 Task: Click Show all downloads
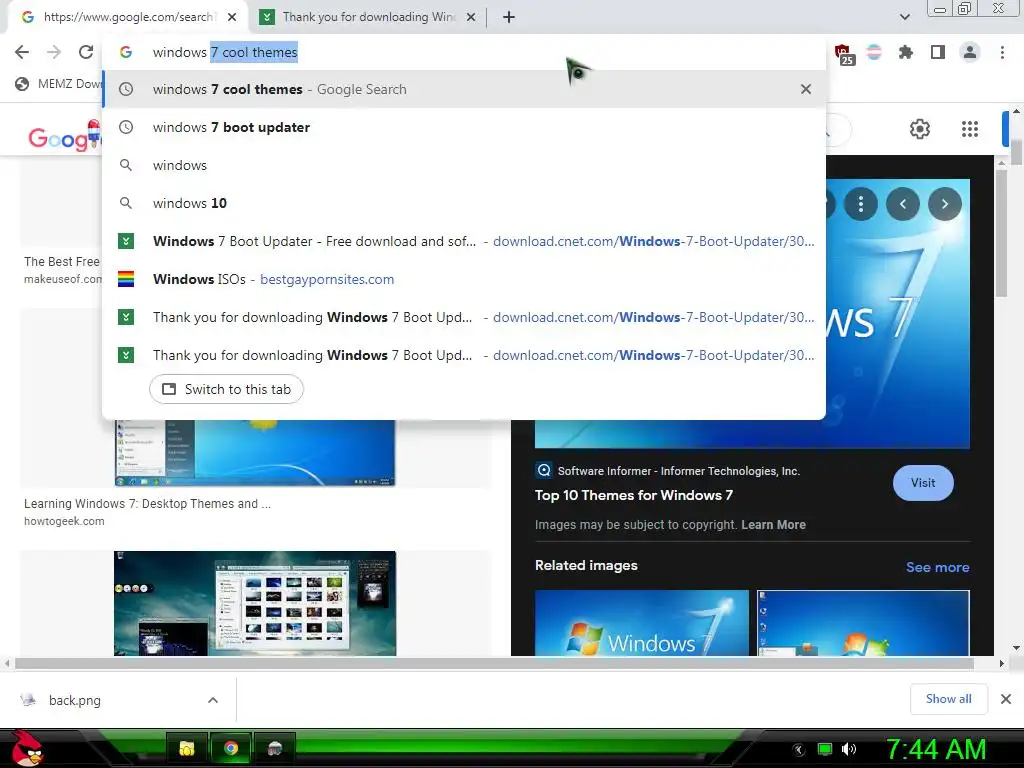point(948,699)
